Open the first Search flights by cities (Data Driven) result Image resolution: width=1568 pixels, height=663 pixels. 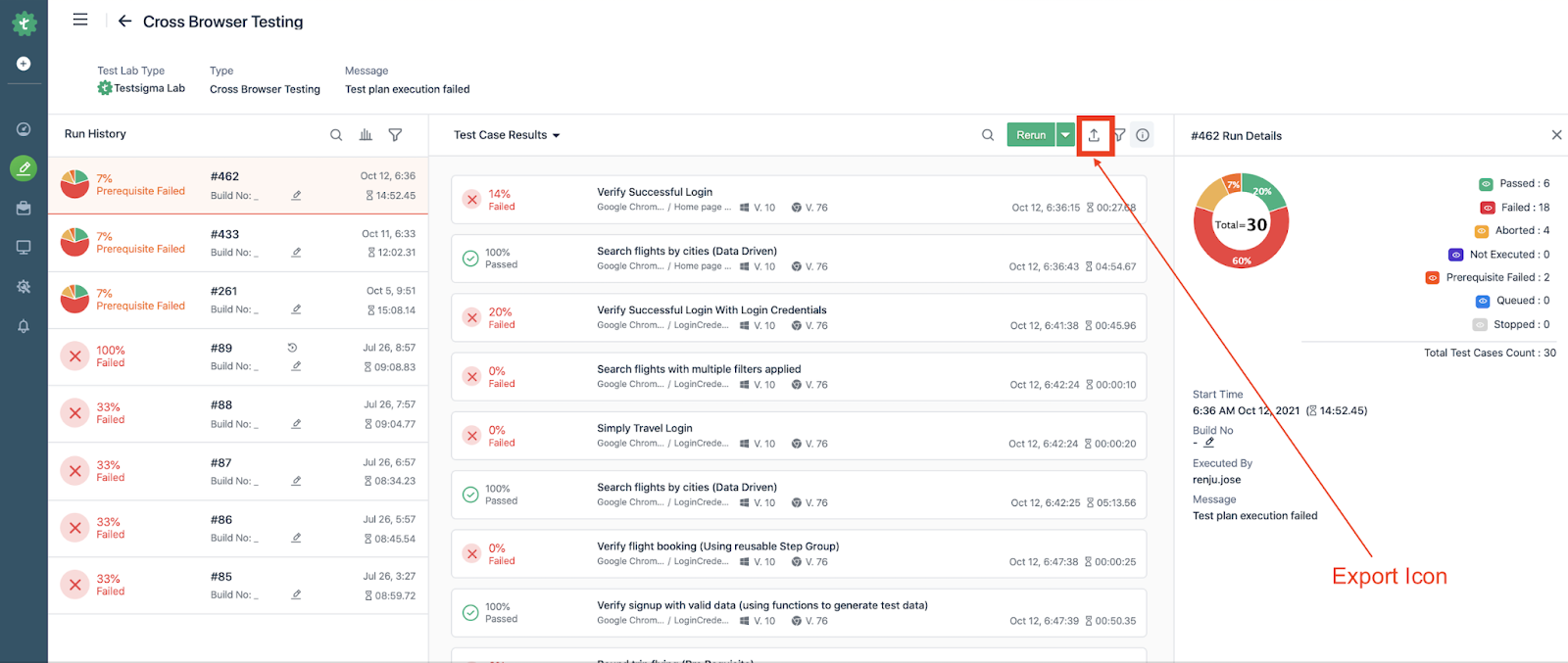coord(799,259)
